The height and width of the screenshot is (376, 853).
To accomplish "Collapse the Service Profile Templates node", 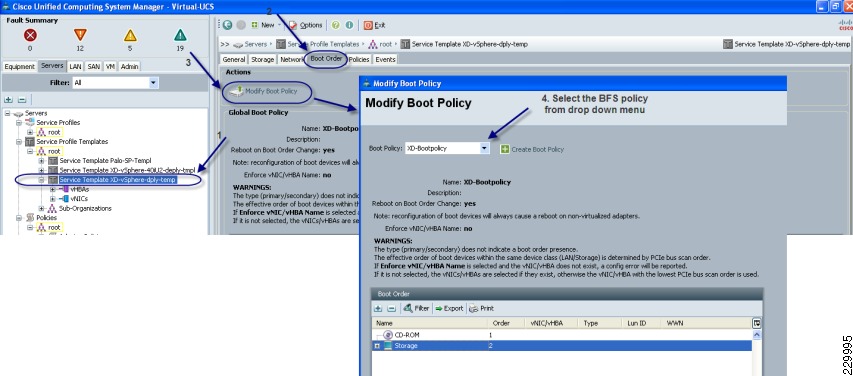I will click(19, 141).
